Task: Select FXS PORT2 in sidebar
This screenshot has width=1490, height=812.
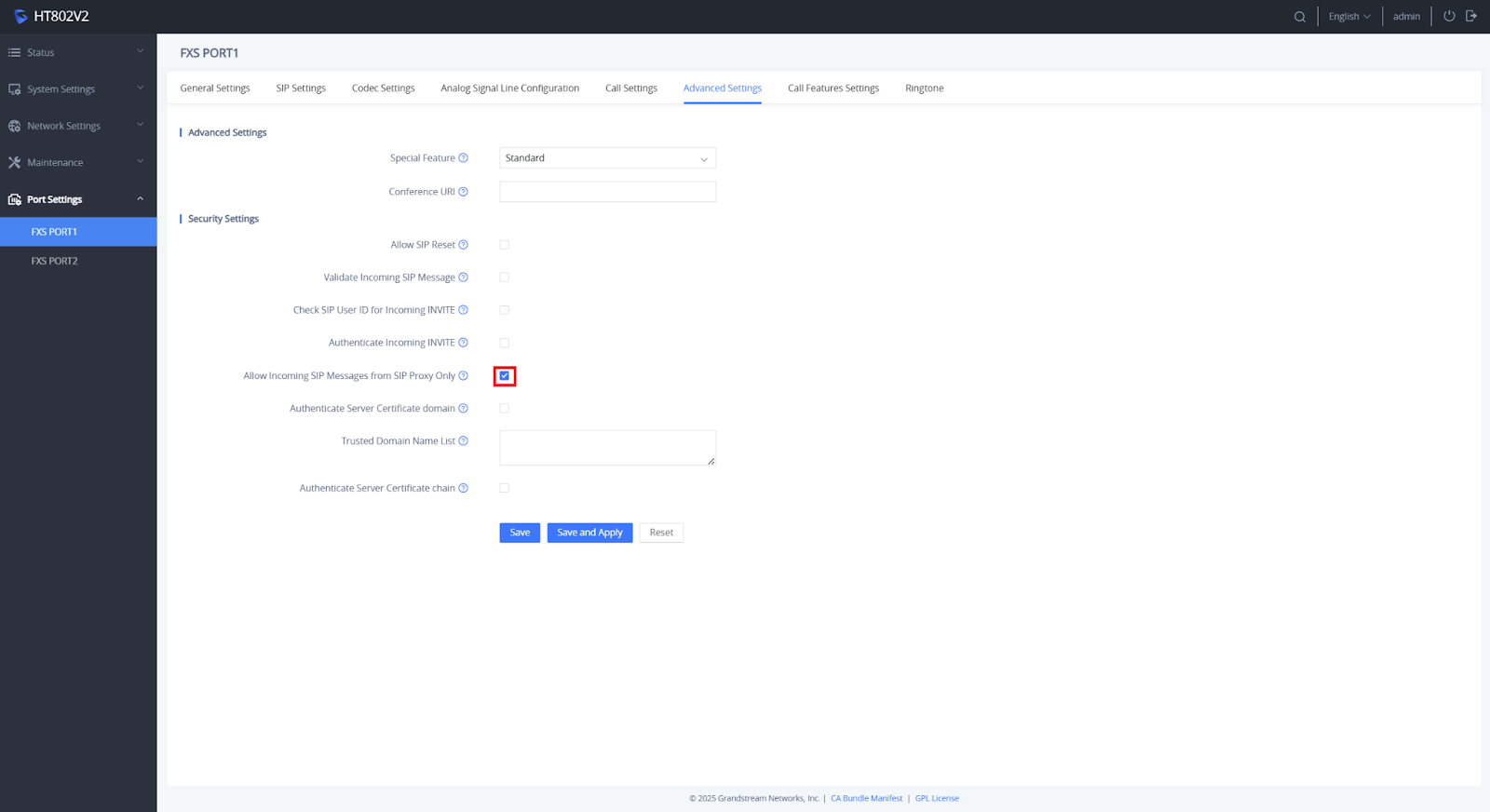Action: click(x=78, y=261)
